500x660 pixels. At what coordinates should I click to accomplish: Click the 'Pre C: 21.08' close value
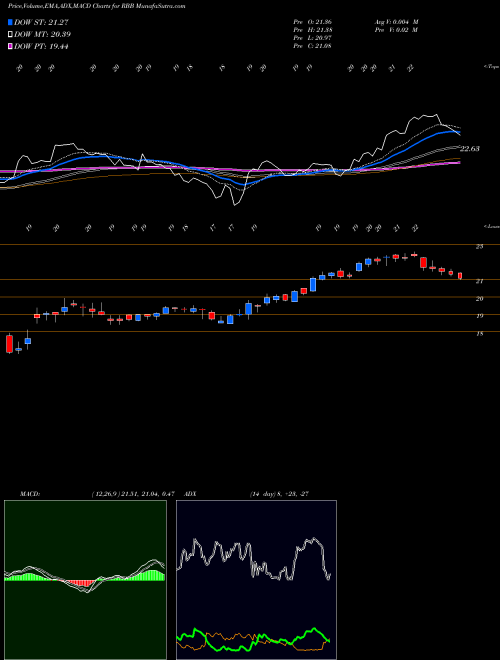[314, 46]
